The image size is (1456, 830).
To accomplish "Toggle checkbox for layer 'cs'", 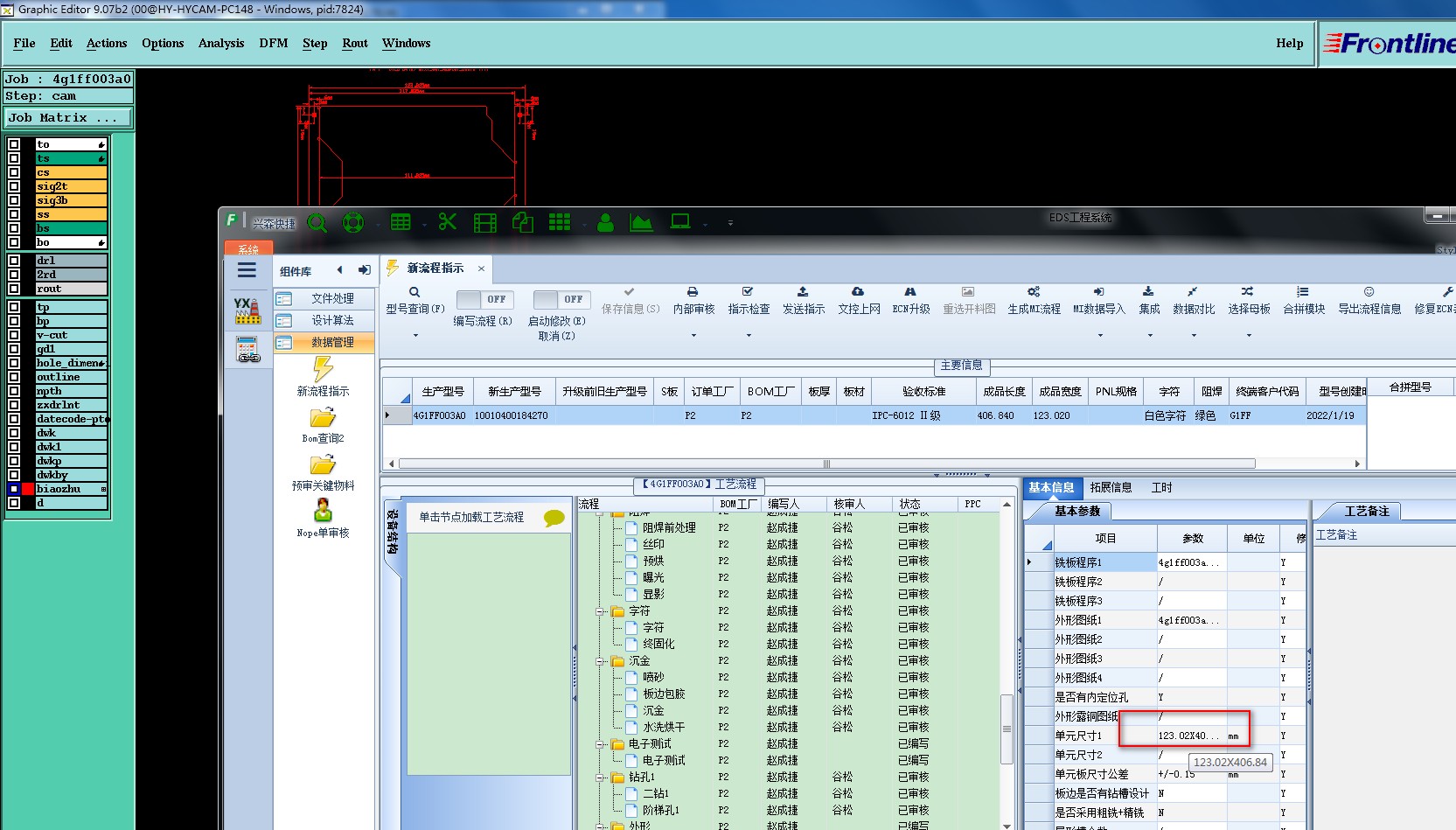I will [14, 172].
